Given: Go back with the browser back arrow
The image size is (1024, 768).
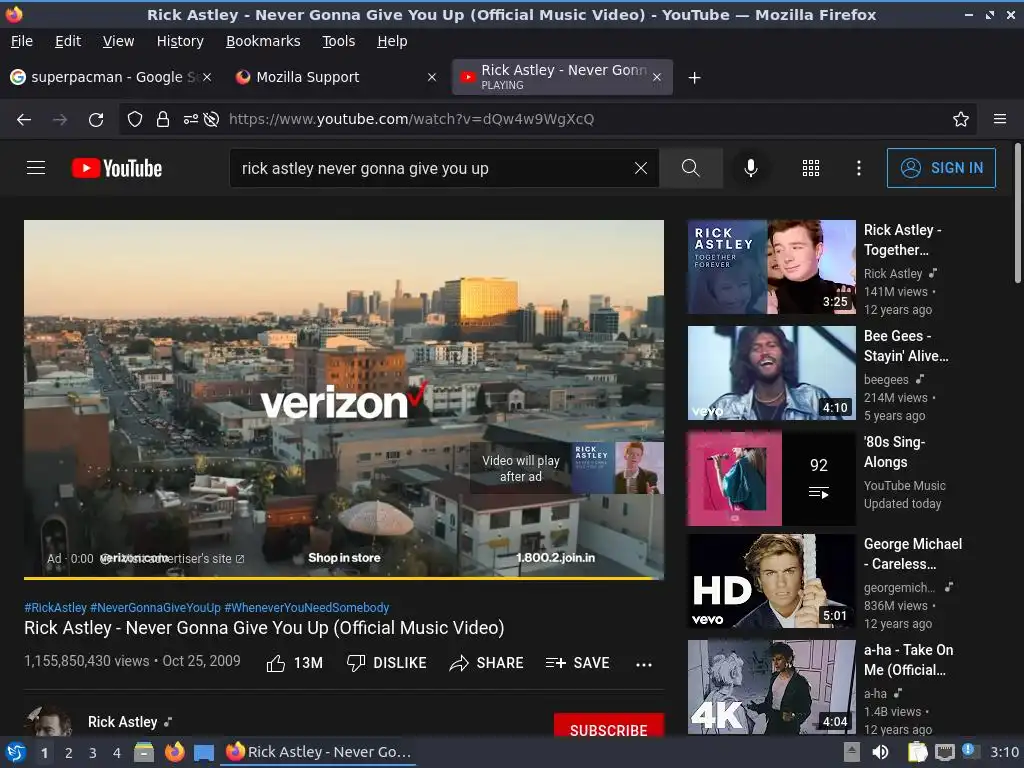Looking at the screenshot, I should tap(24, 120).
